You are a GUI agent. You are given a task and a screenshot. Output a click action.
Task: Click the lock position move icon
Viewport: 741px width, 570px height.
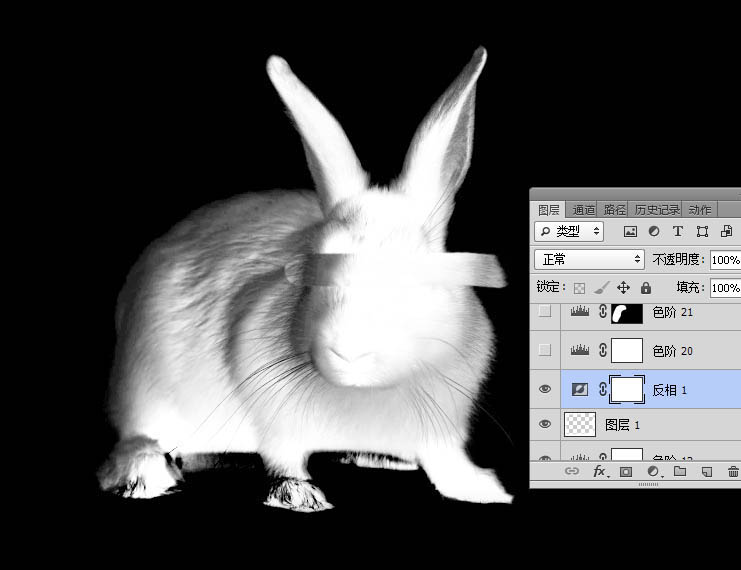click(x=623, y=288)
